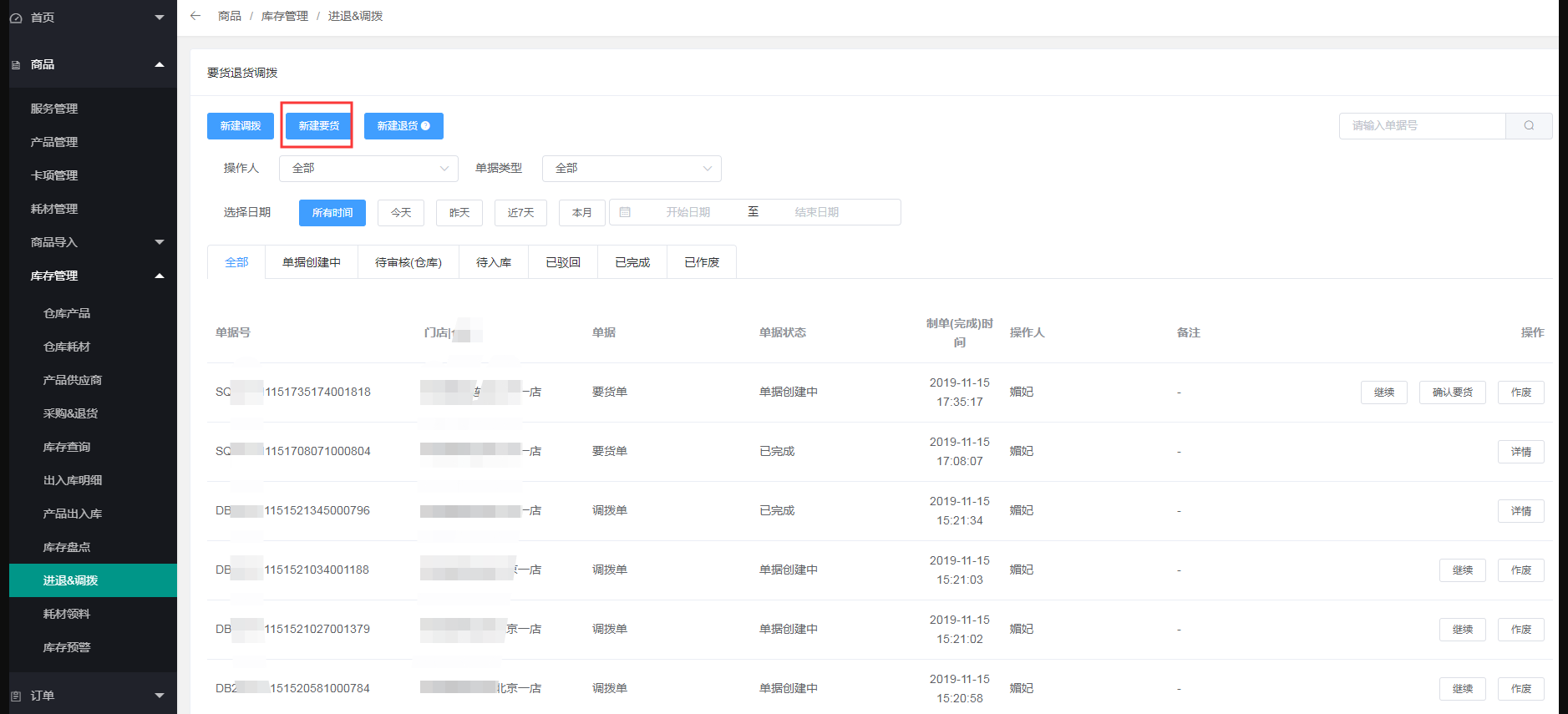Image resolution: width=1568 pixels, height=714 pixels.
Task: Switch to the 已完成 tab
Action: (632, 262)
